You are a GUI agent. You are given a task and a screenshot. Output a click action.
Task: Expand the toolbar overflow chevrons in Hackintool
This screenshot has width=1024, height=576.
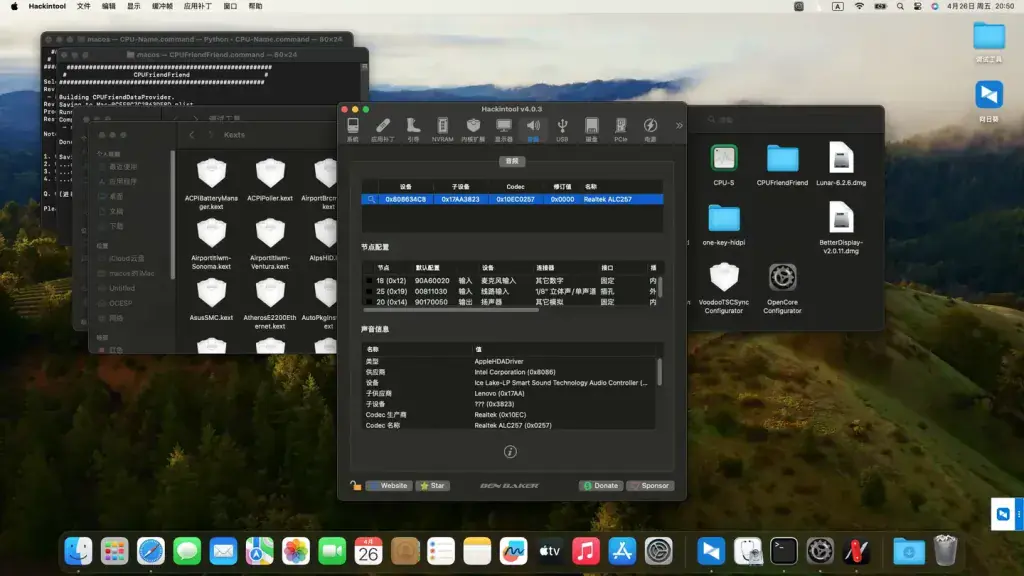(x=679, y=125)
